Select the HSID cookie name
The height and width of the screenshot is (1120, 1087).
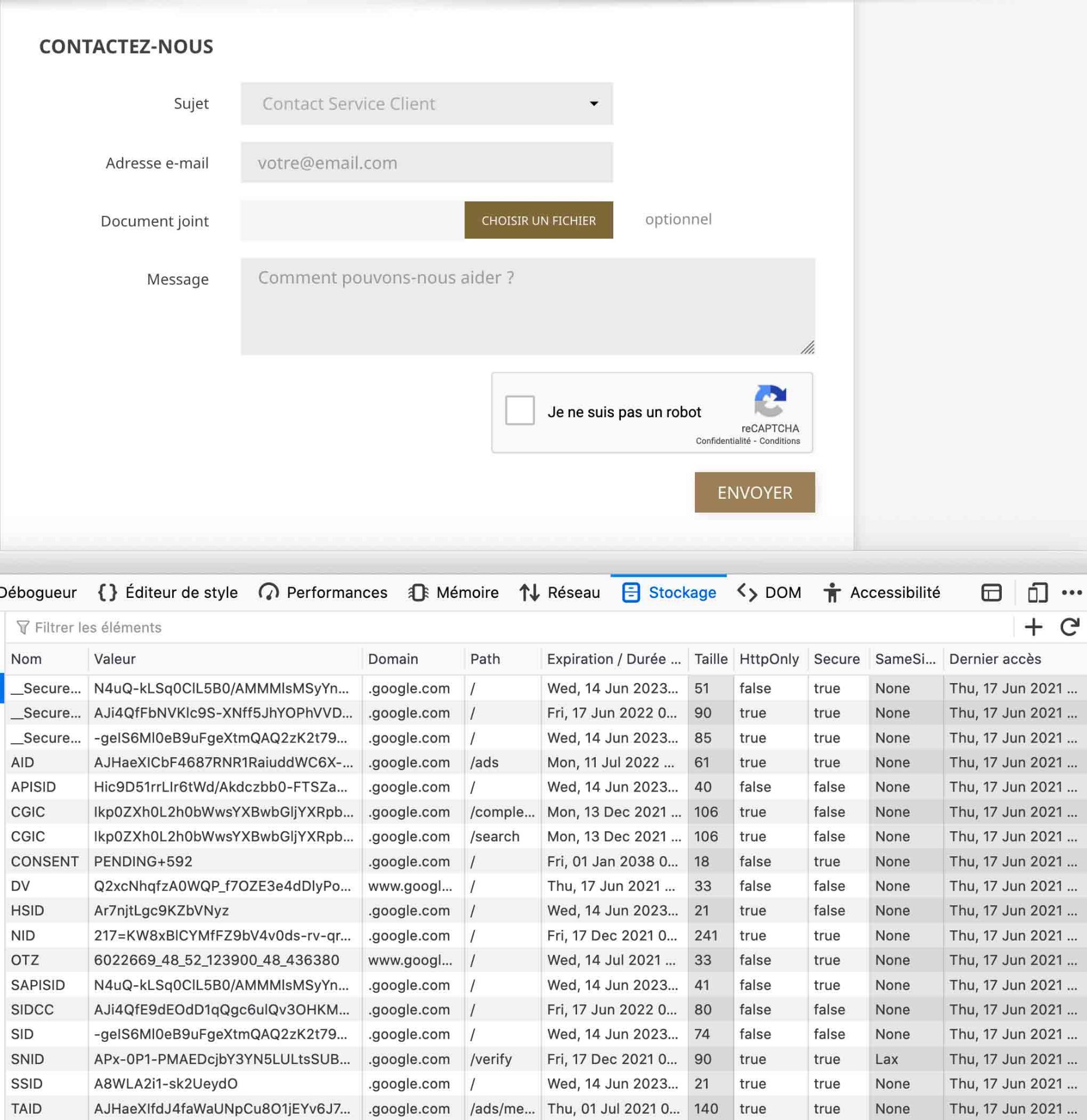pyautogui.click(x=27, y=911)
